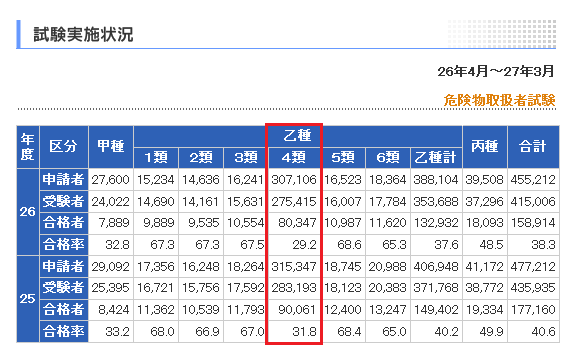Click the 4類 column header
Image resolution: width=581 pixels, height=363 pixels.
(x=294, y=158)
